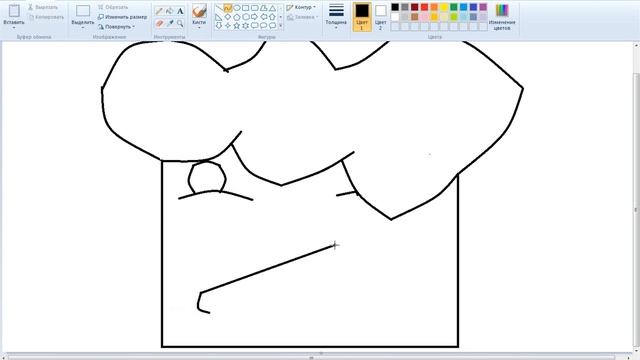Pick the indigo color swatch
640x360 pixels.
pyautogui.click(x=473, y=7)
